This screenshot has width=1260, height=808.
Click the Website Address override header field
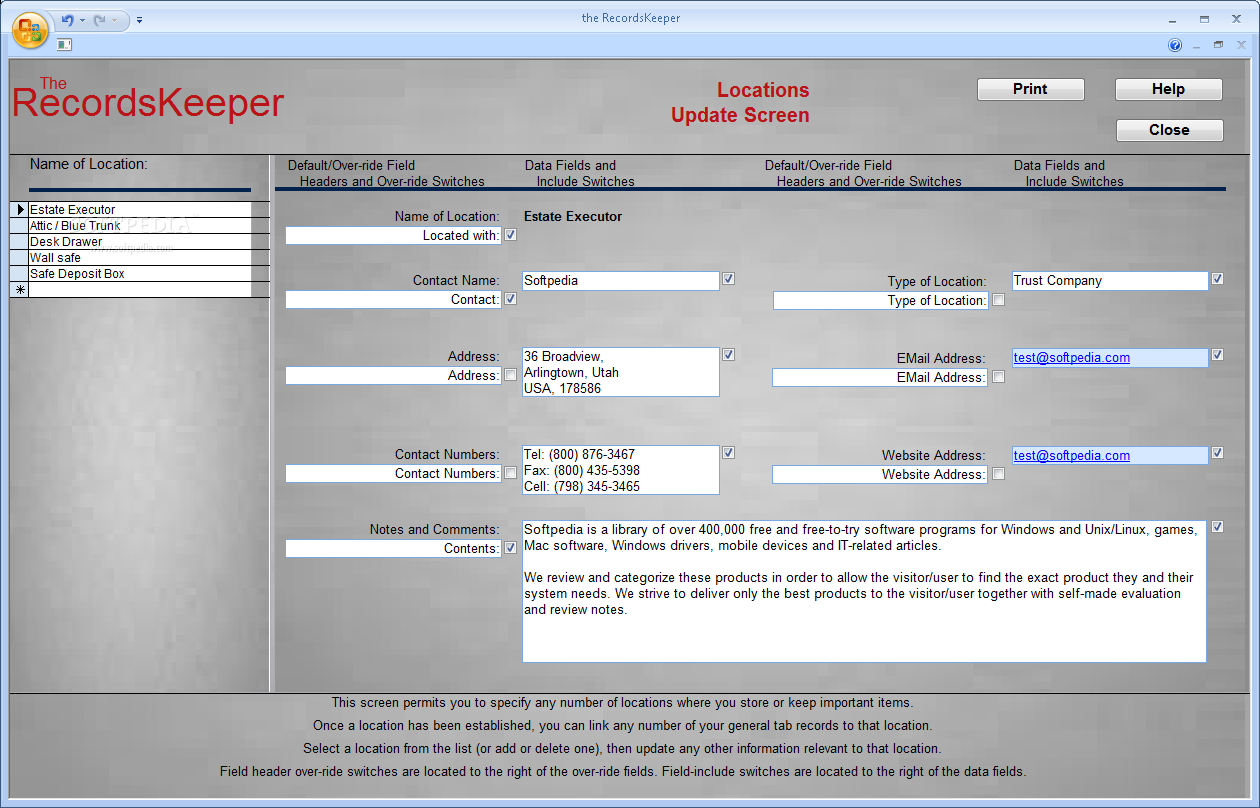coord(880,475)
